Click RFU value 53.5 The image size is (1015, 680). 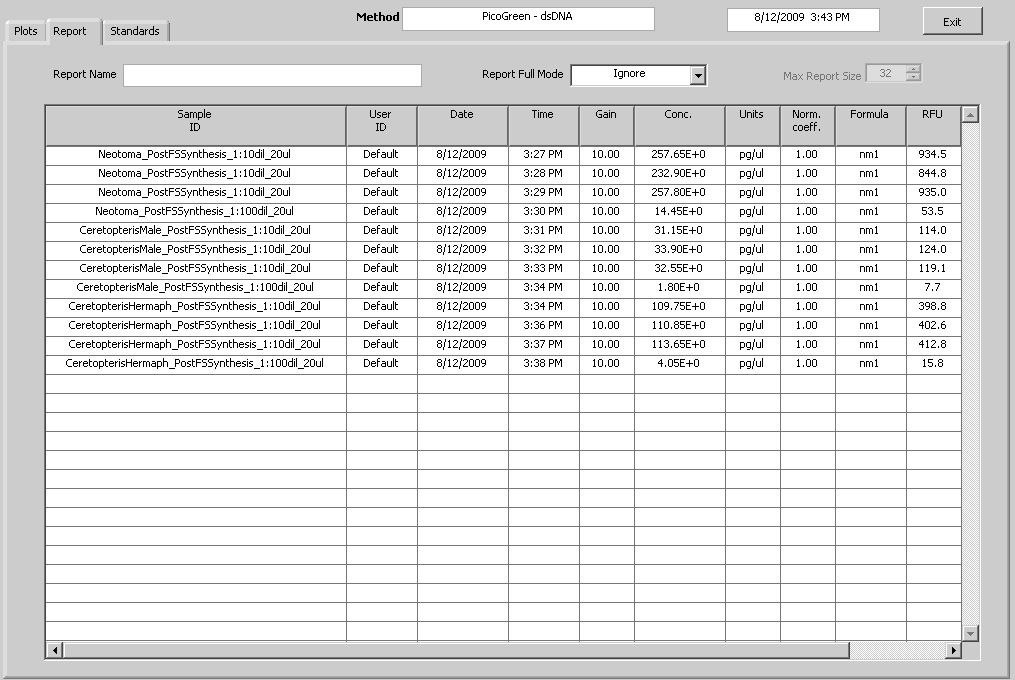click(933, 212)
